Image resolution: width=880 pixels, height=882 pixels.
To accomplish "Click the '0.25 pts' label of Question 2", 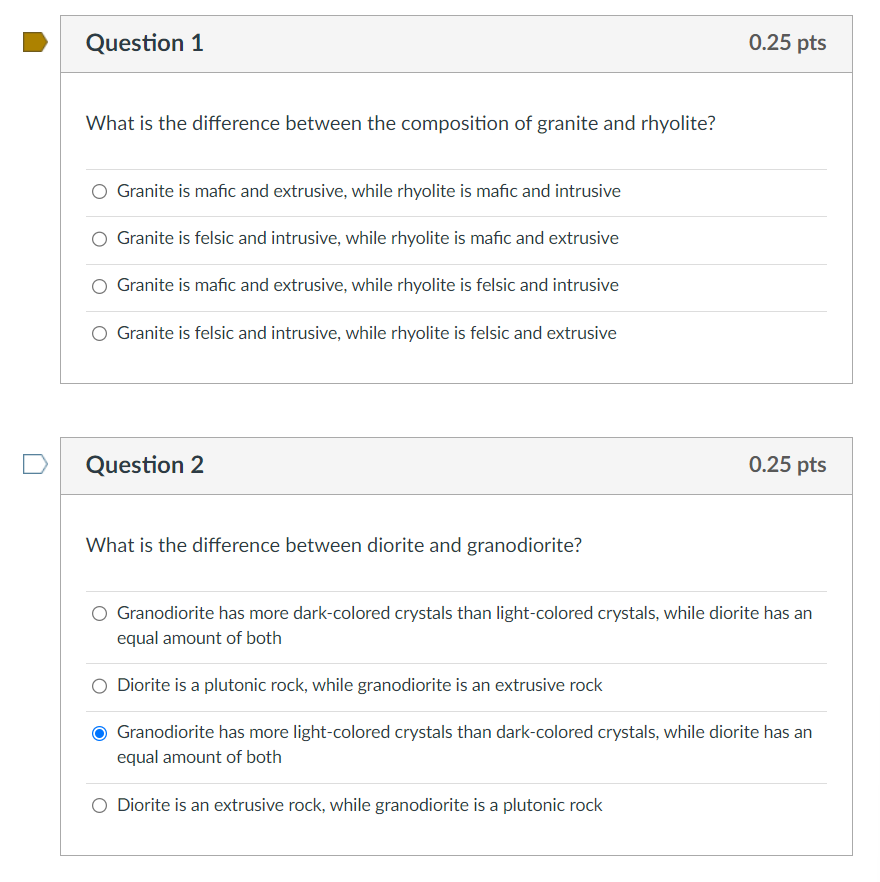I will click(787, 465).
